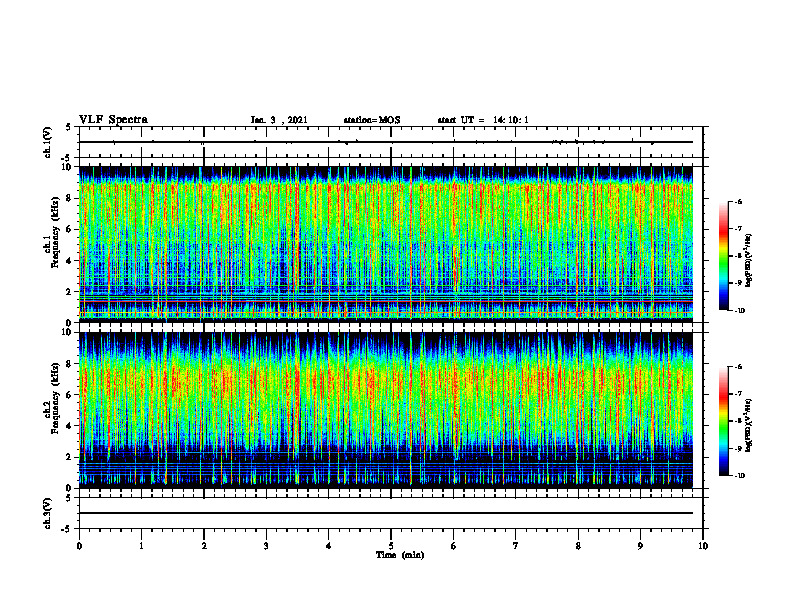Click time axis tick label "7"
The width and height of the screenshot is (792, 612).
(516, 546)
